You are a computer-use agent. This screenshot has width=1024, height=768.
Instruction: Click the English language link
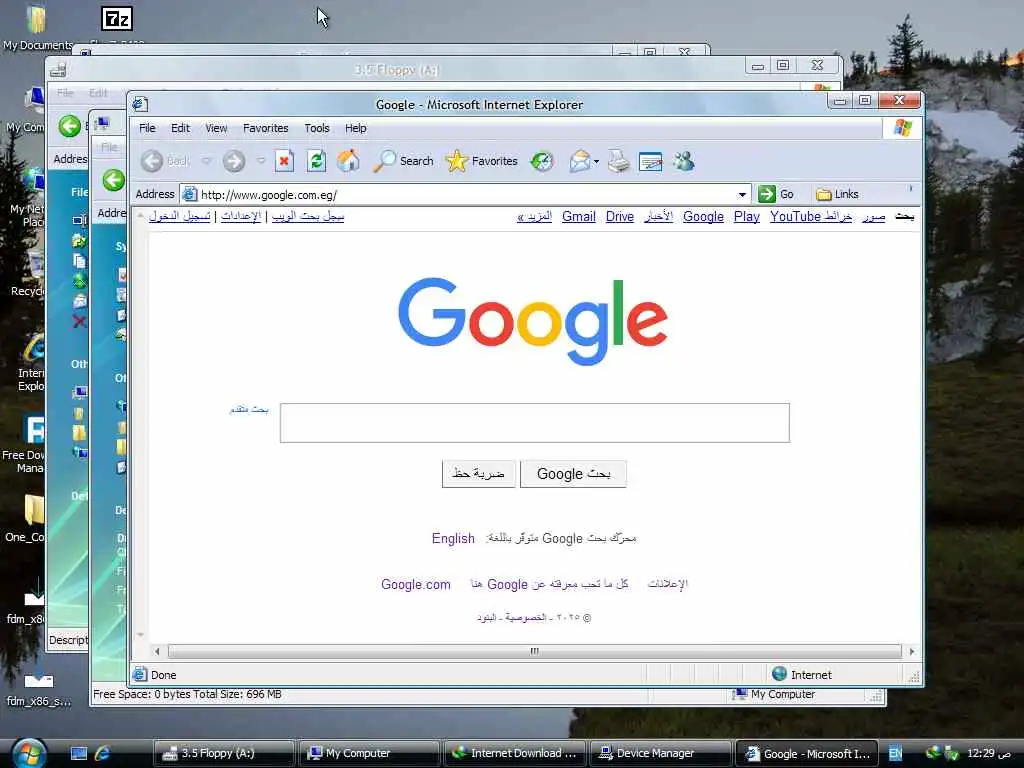coord(453,538)
